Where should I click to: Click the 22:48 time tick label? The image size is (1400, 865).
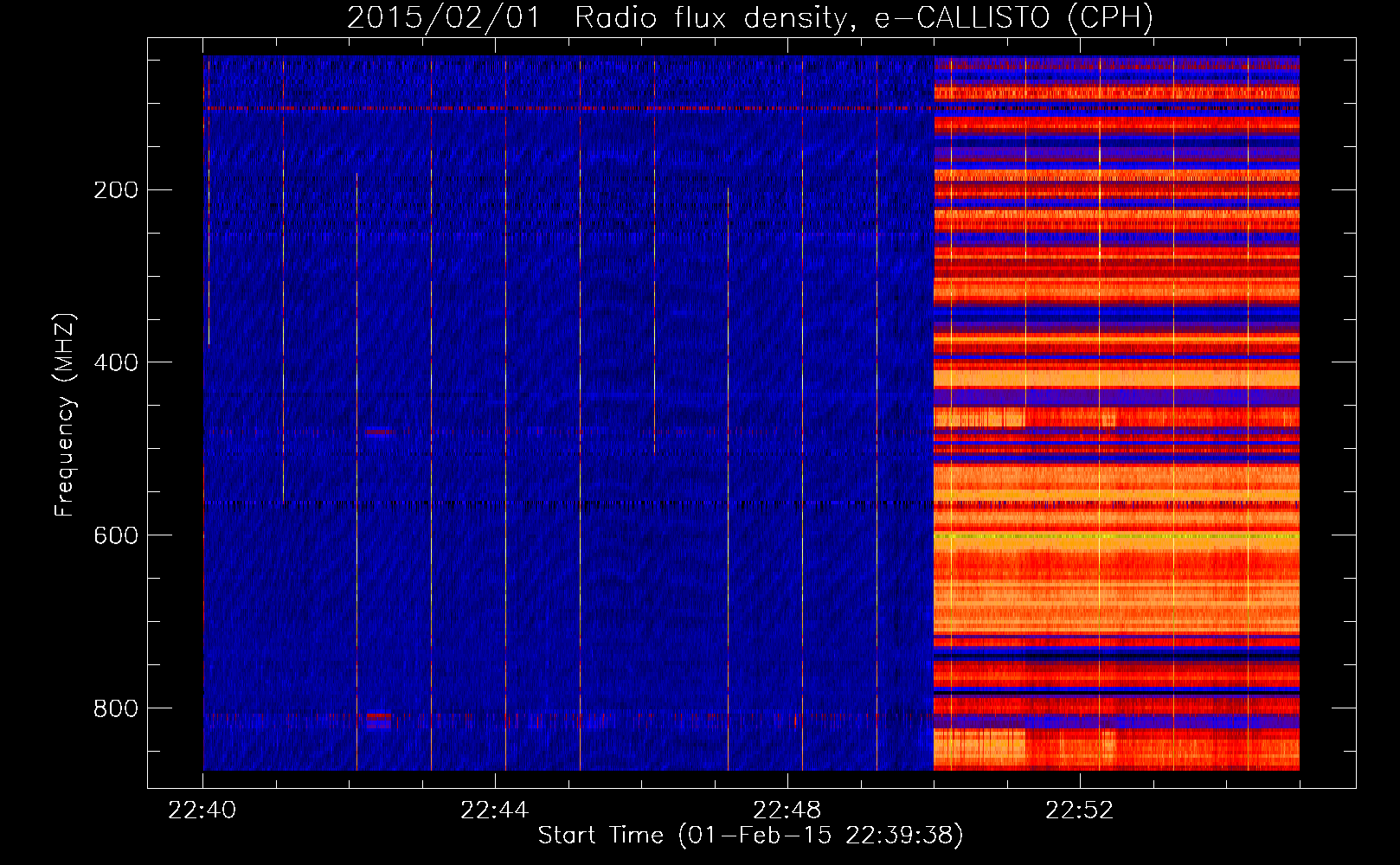(x=787, y=811)
